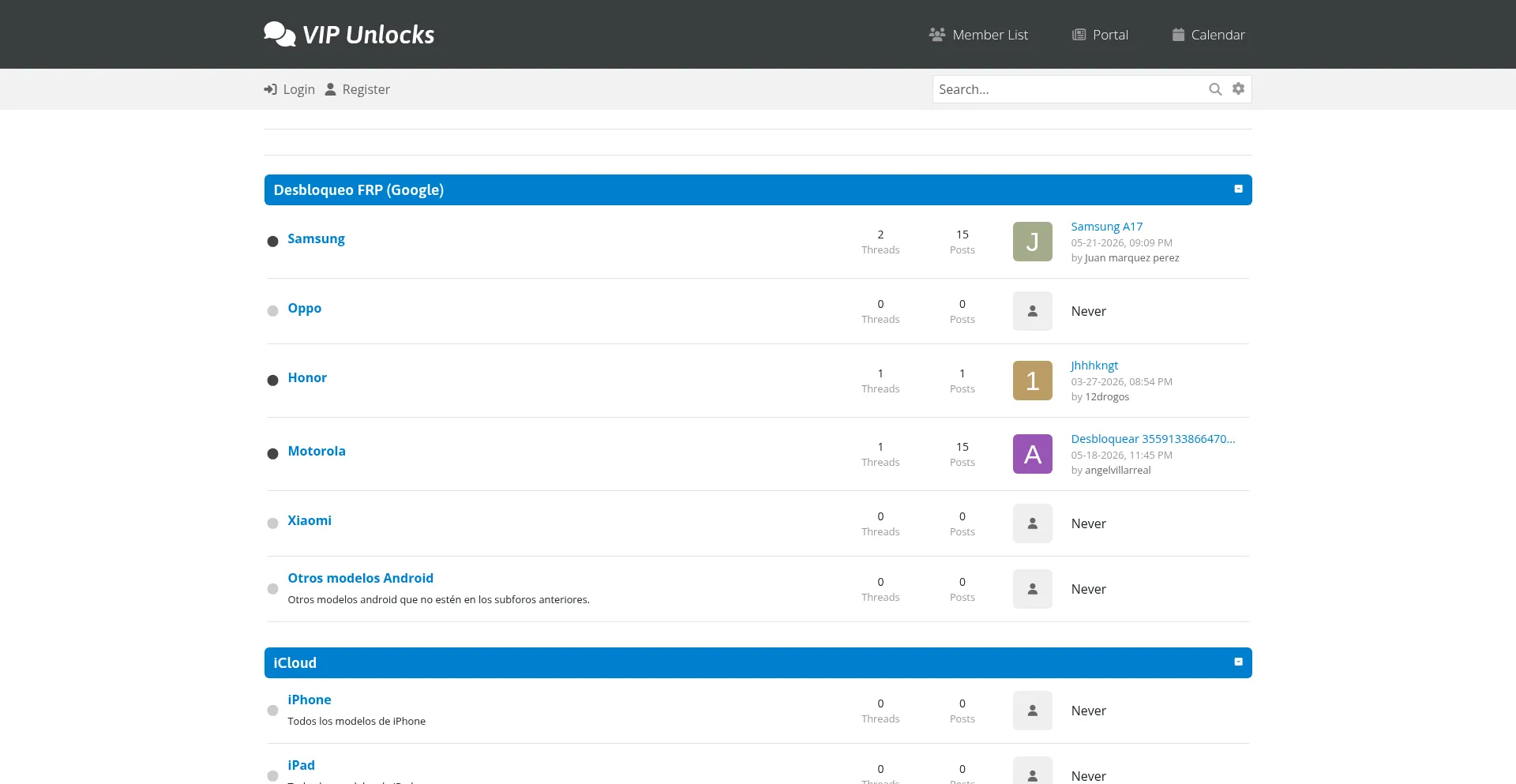Click the '05-18-2026, 11:45 PM' timestamp
This screenshot has width=1516, height=784.
pyautogui.click(x=1121, y=456)
